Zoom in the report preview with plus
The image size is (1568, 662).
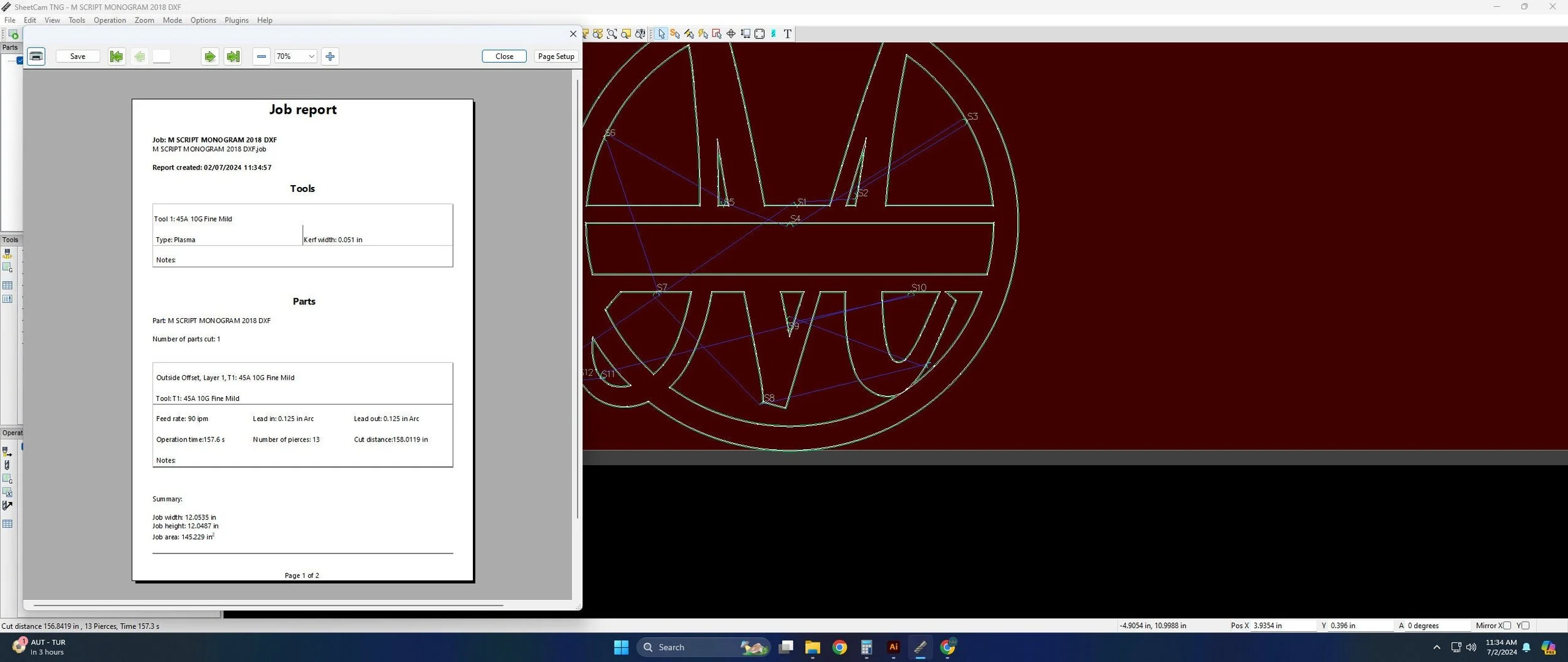pyautogui.click(x=331, y=56)
